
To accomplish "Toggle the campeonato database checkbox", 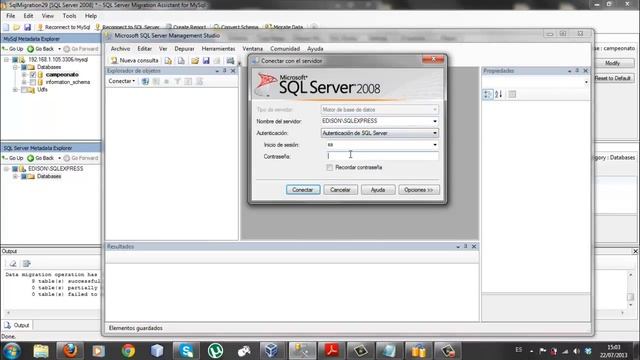I will point(33,75).
